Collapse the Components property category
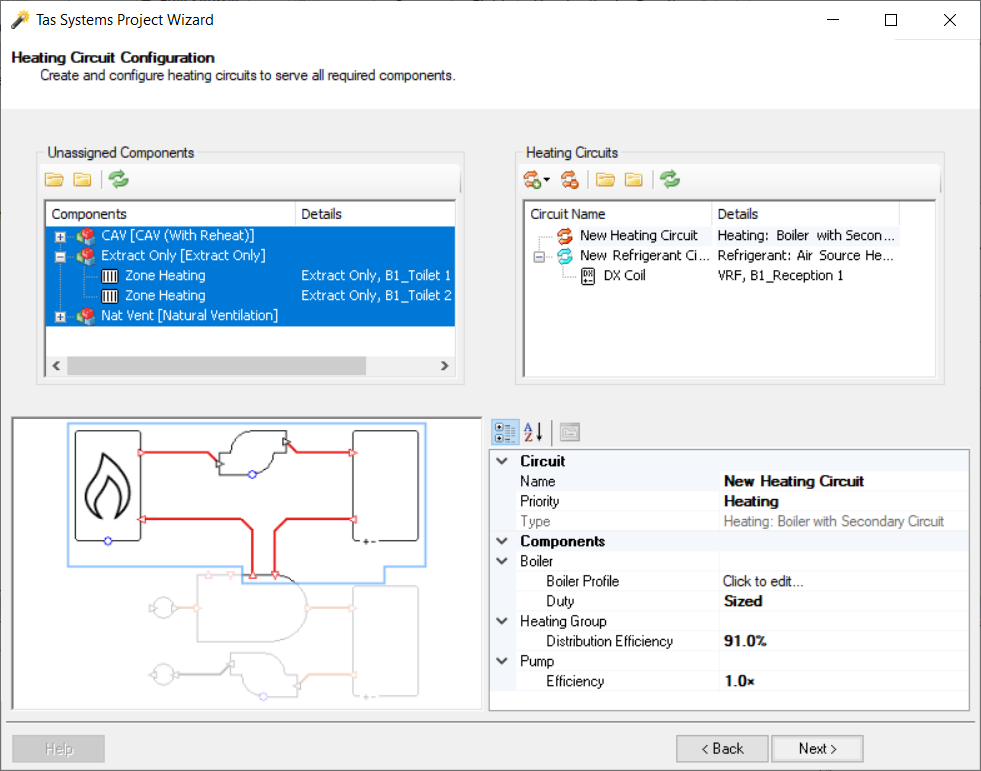This screenshot has width=981, height=771. [502, 541]
